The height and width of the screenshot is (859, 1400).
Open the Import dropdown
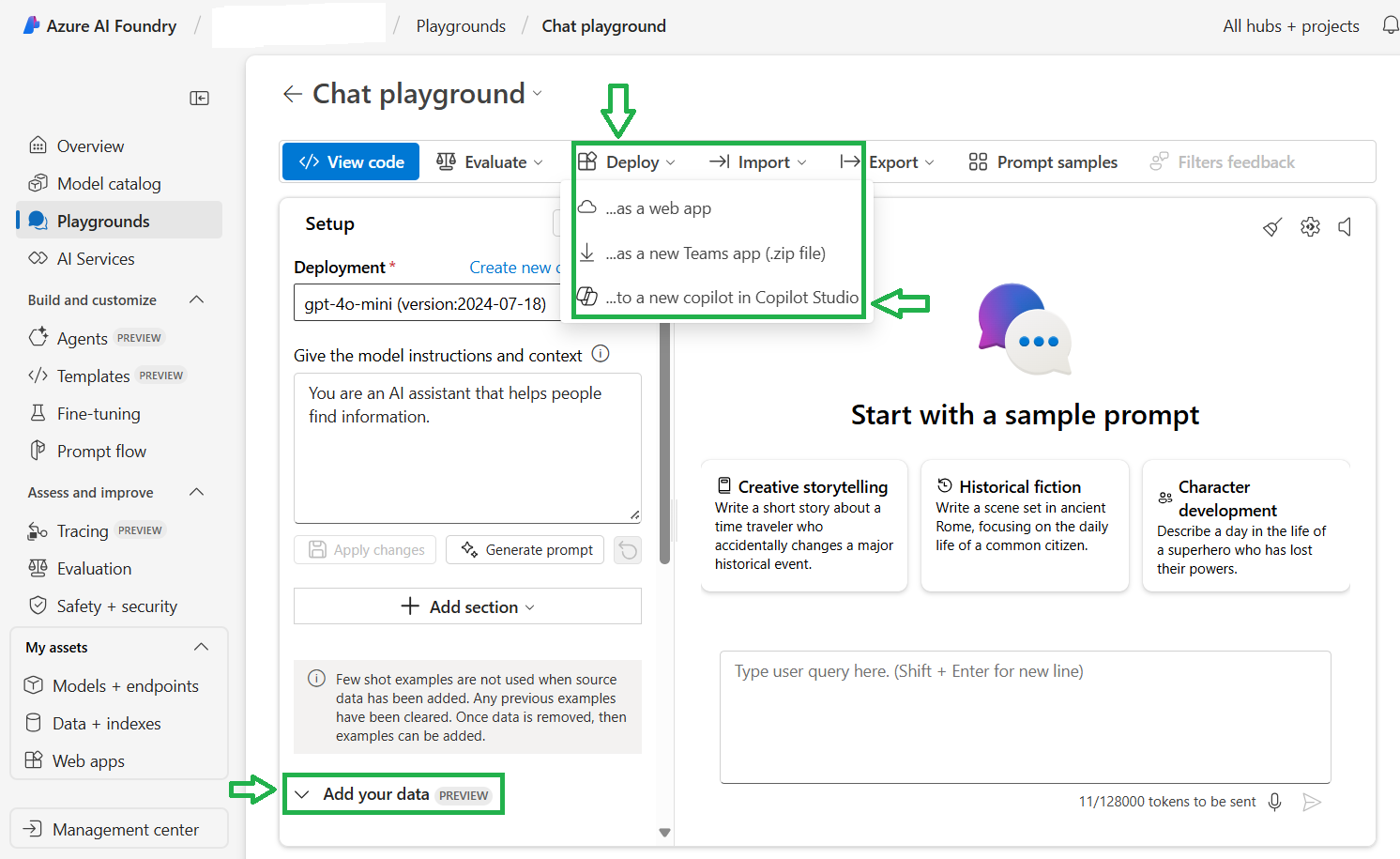coord(758,162)
